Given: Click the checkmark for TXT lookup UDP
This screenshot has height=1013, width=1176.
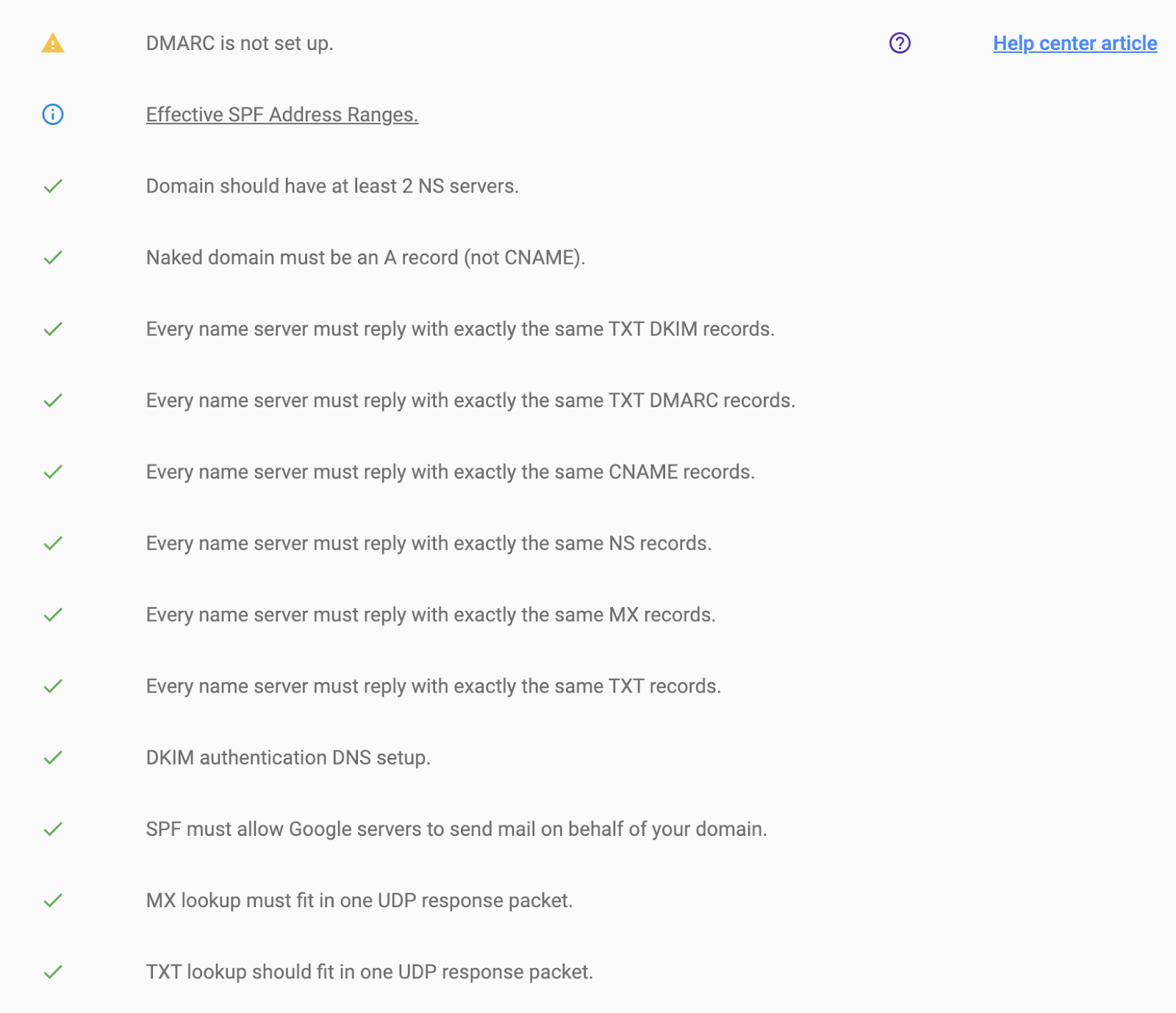Looking at the screenshot, I should click(x=53, y=972).
